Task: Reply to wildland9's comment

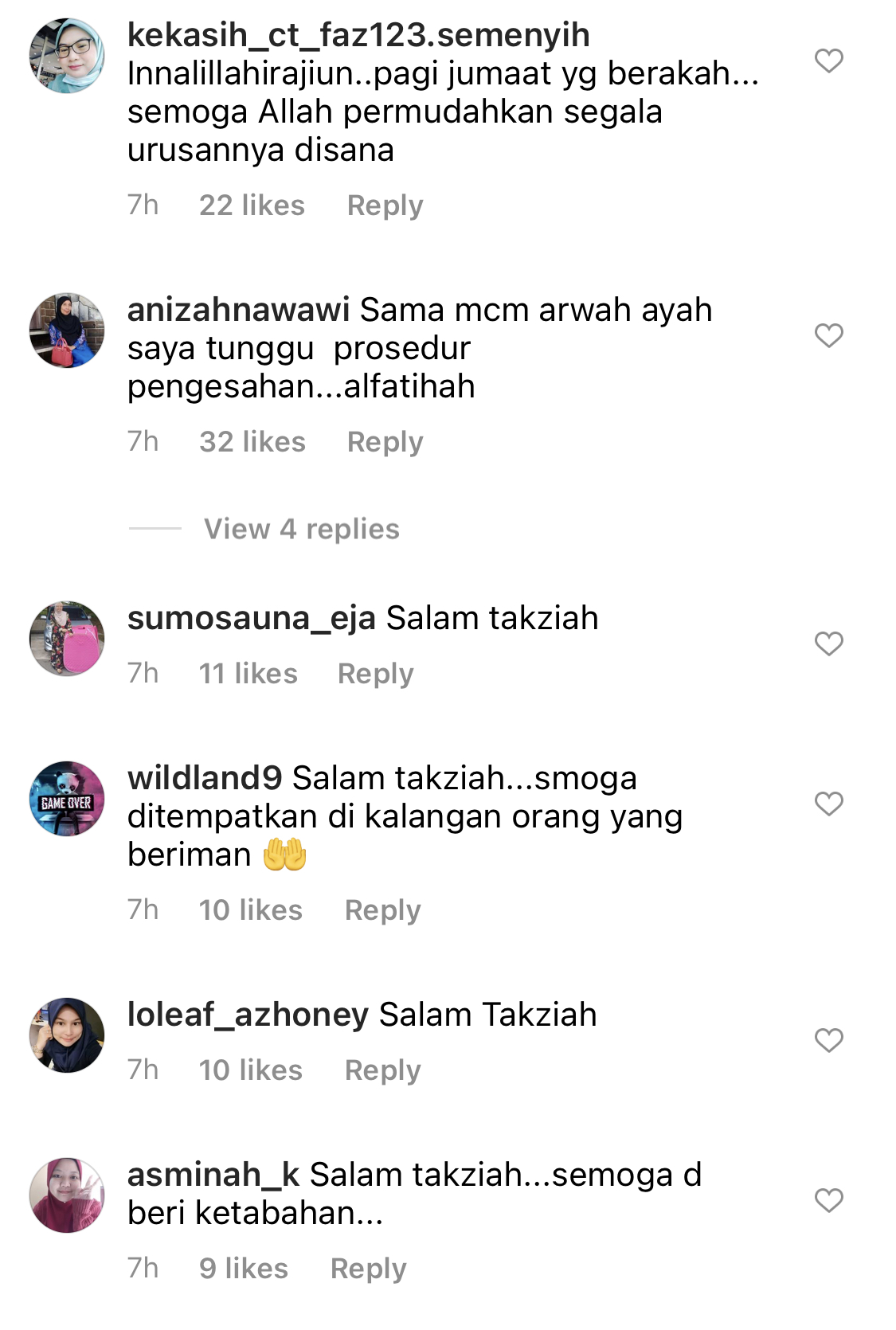Action: (382, 910)
